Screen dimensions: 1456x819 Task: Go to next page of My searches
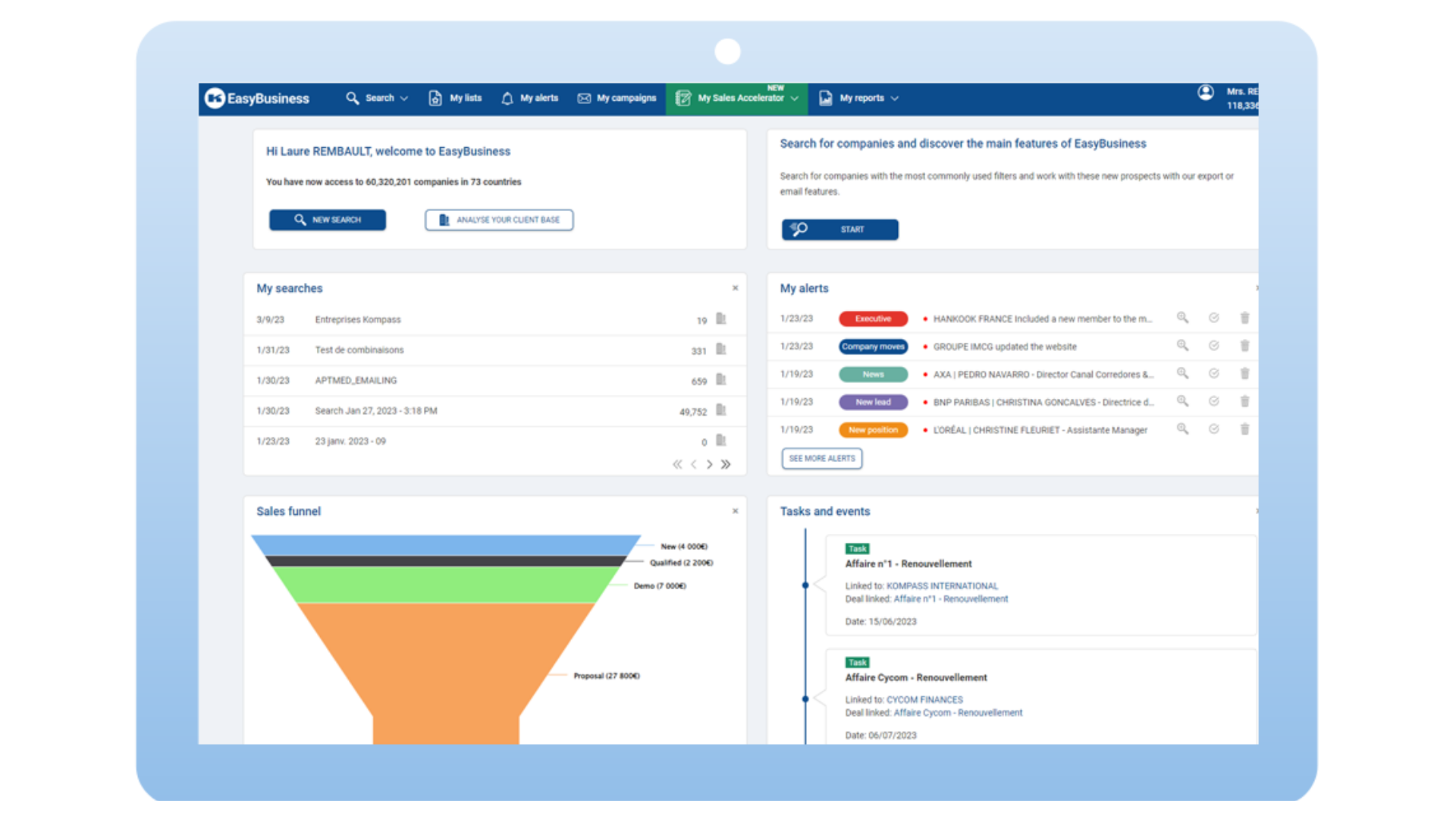pyautogui.click(x=710, y=464)
